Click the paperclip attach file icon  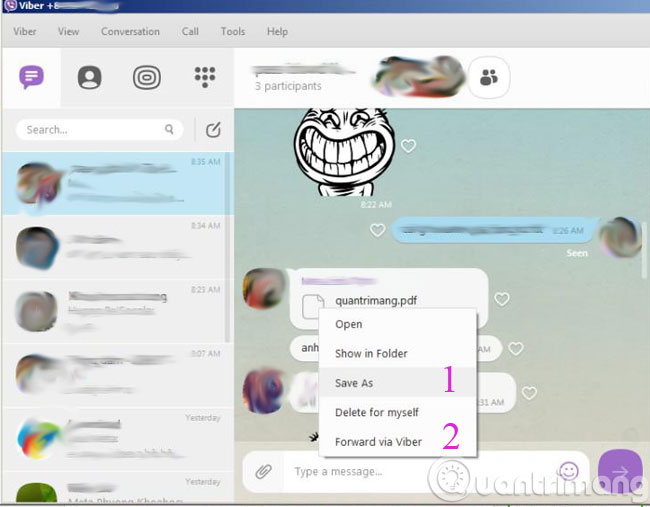point(263,471)
